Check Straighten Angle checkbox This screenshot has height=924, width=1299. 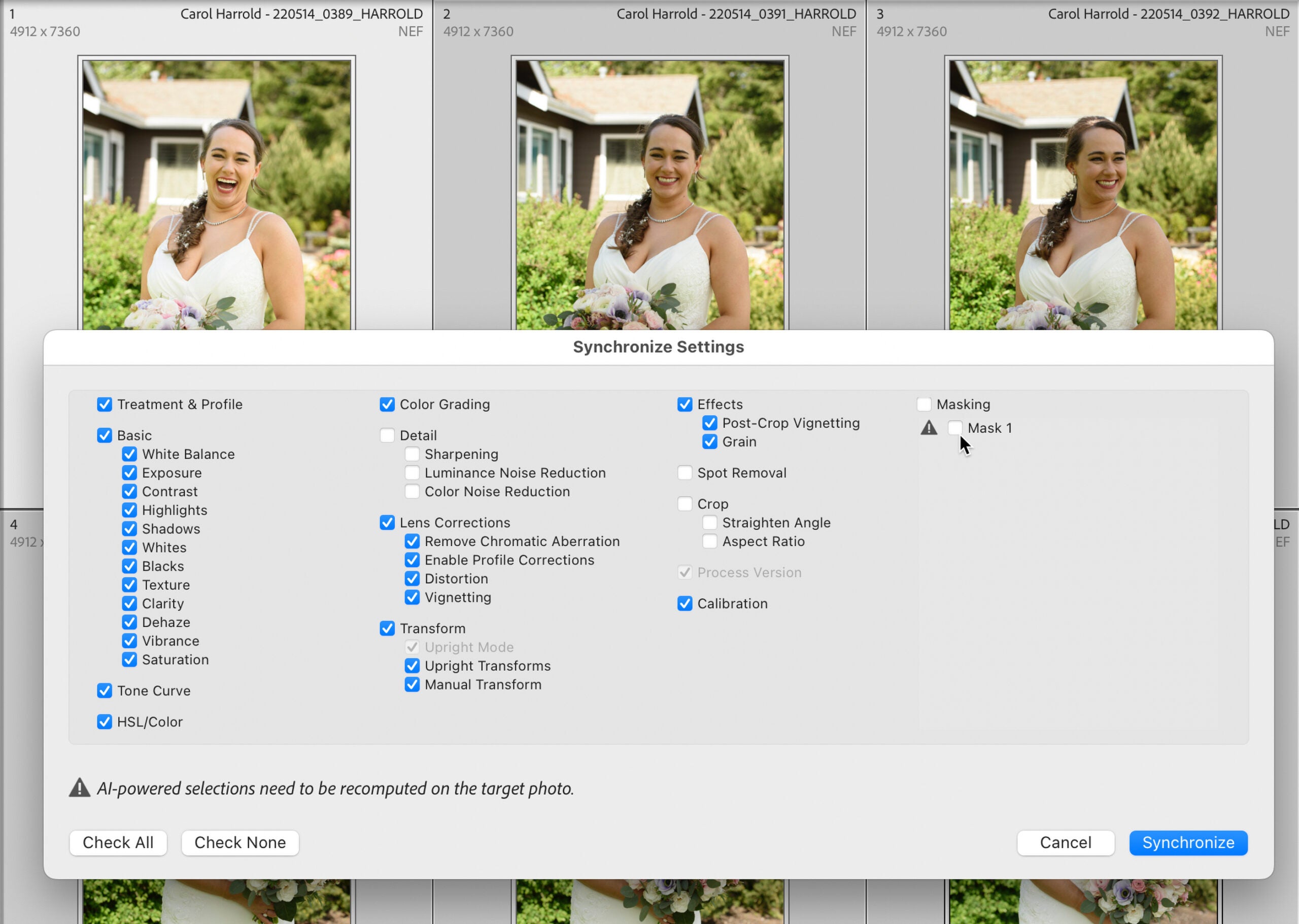(710, 523)
